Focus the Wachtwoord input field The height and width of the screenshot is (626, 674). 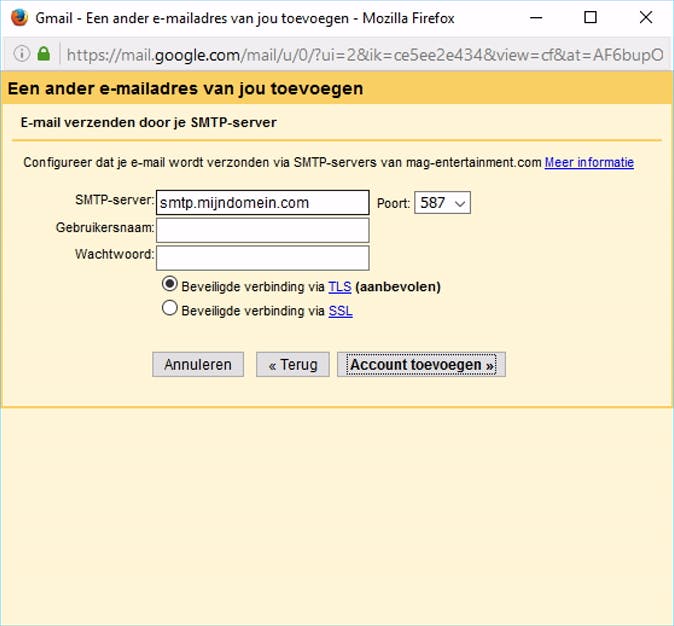[262, 258]
